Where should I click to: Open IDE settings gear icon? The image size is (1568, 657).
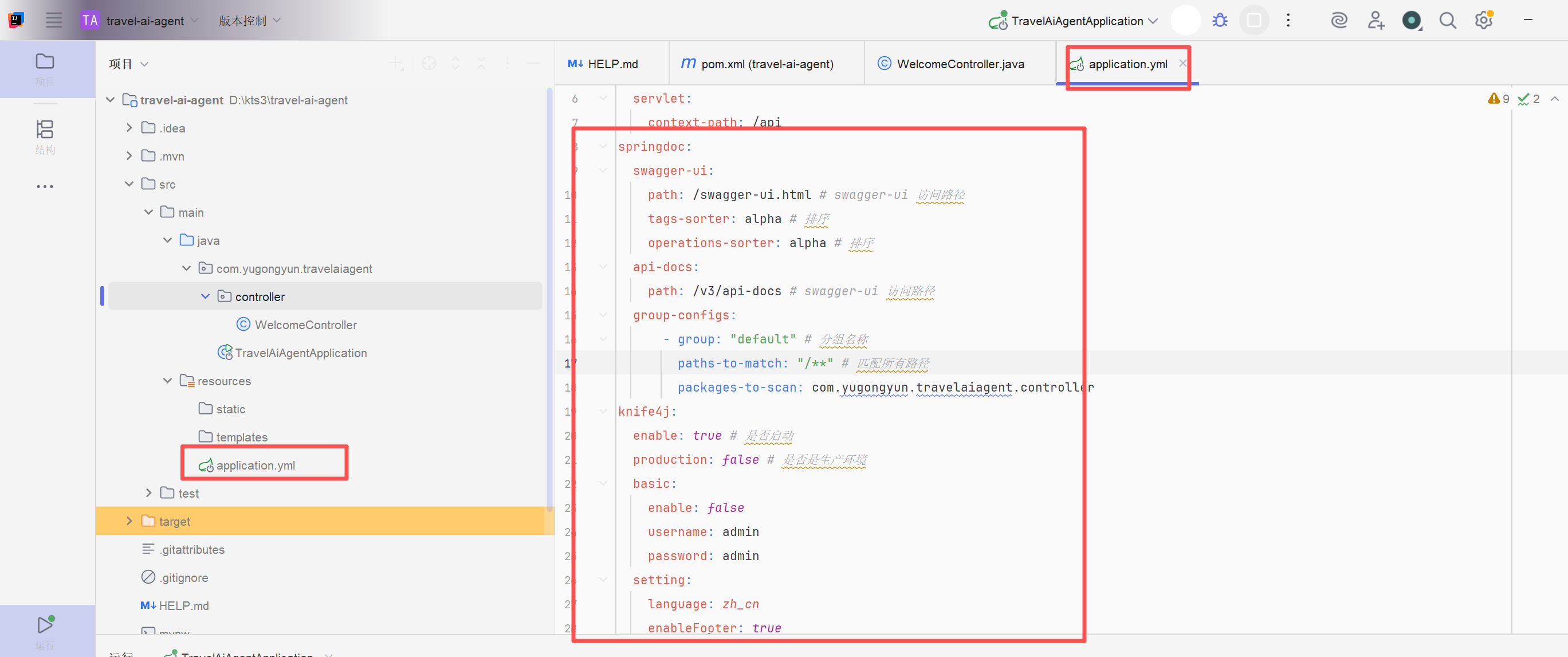coord(1483,21)
